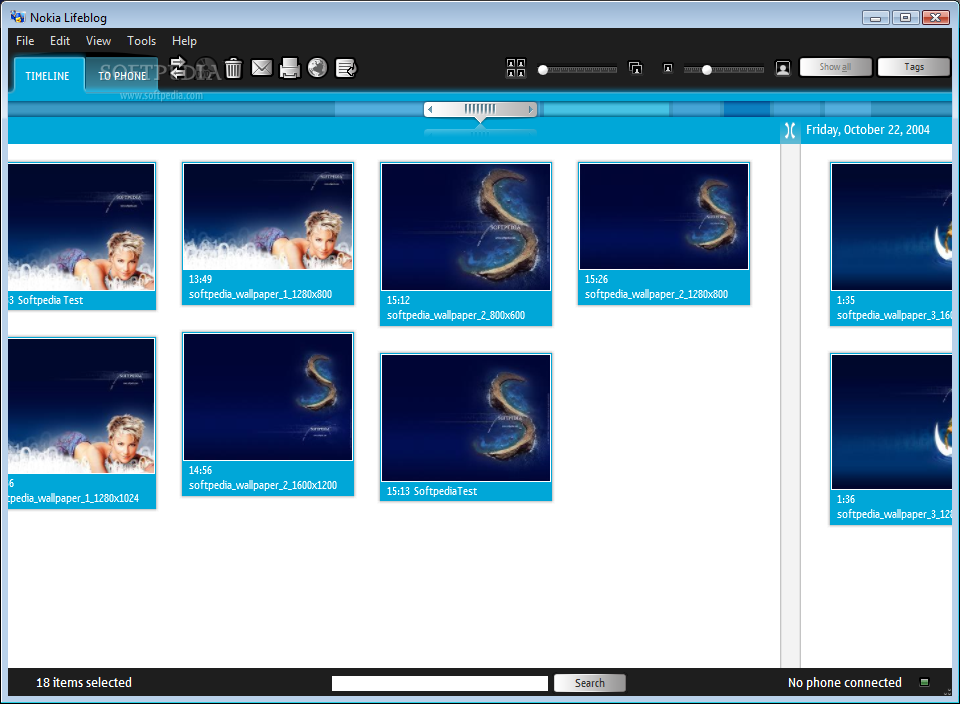Click the green phone status indicator

[x=924, y=682]
